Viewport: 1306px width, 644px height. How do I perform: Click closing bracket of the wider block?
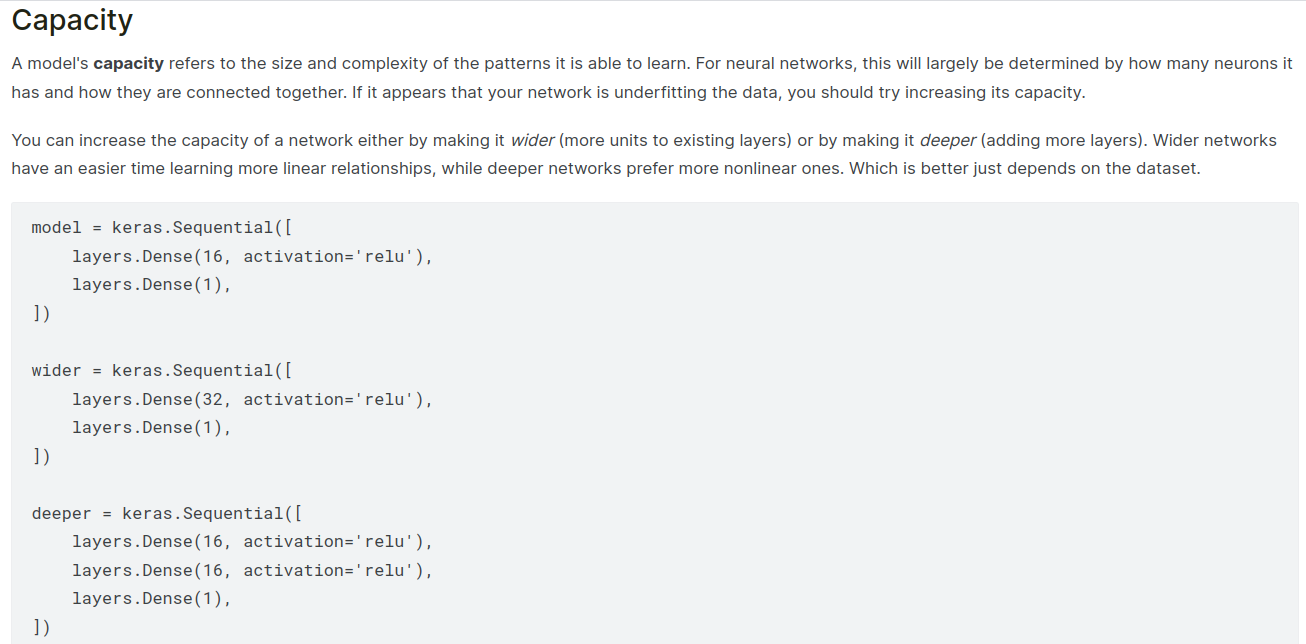click(41, 457)
